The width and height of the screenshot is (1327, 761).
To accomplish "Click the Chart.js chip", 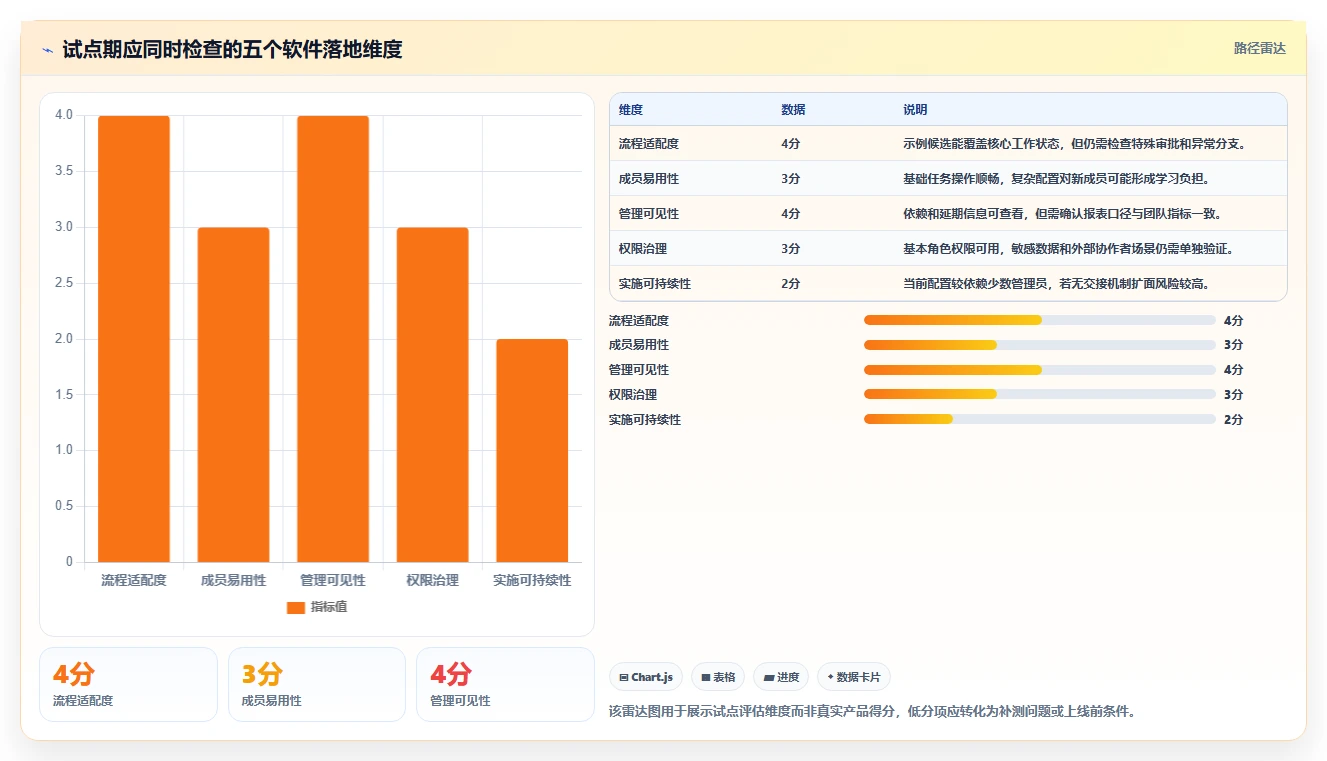I will [x=646, y=677].
